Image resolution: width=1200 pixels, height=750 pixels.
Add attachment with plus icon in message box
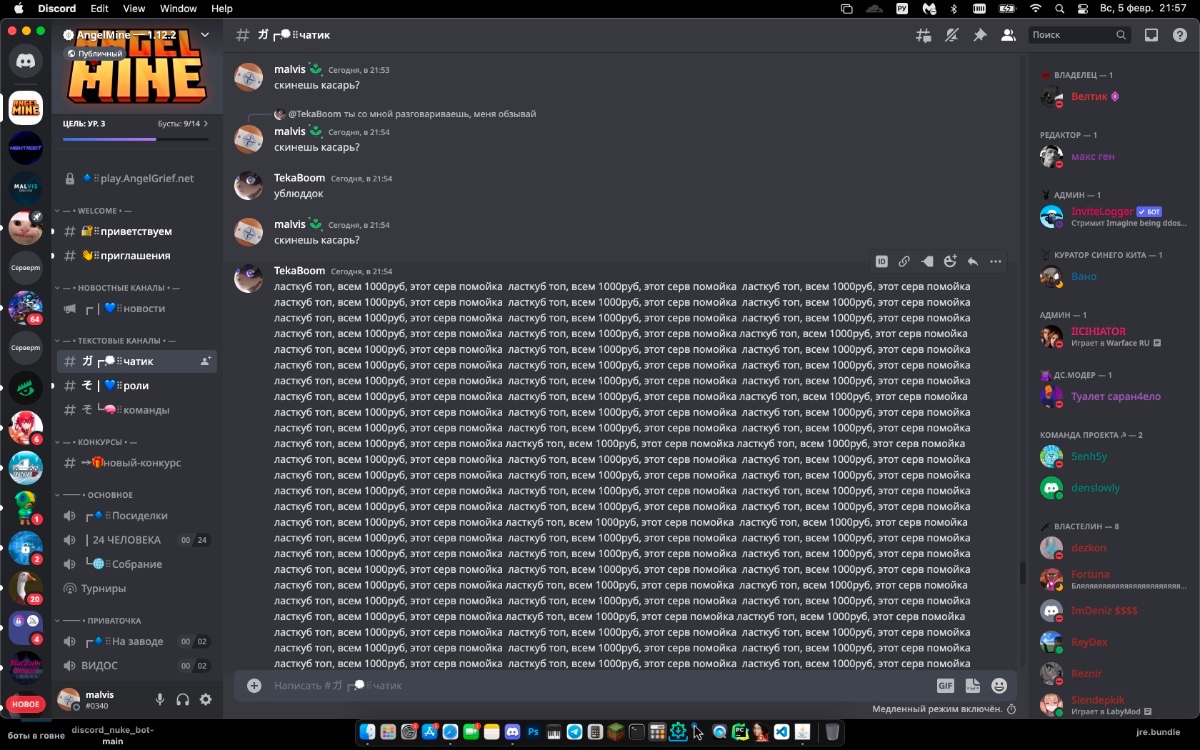click(x=254, y=686)
